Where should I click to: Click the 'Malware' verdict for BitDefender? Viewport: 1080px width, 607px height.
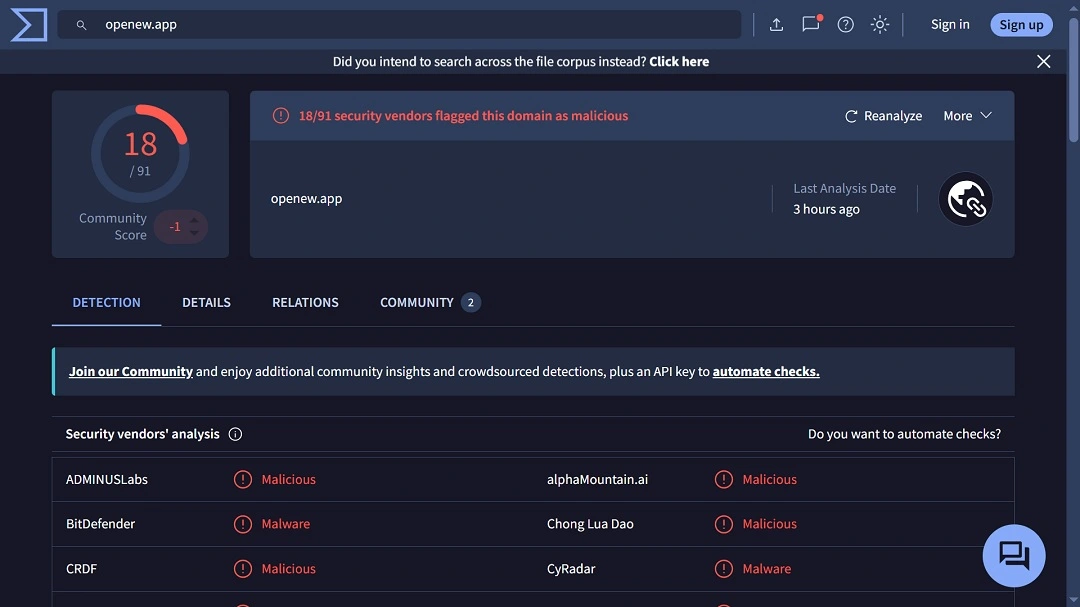point(286,524)
